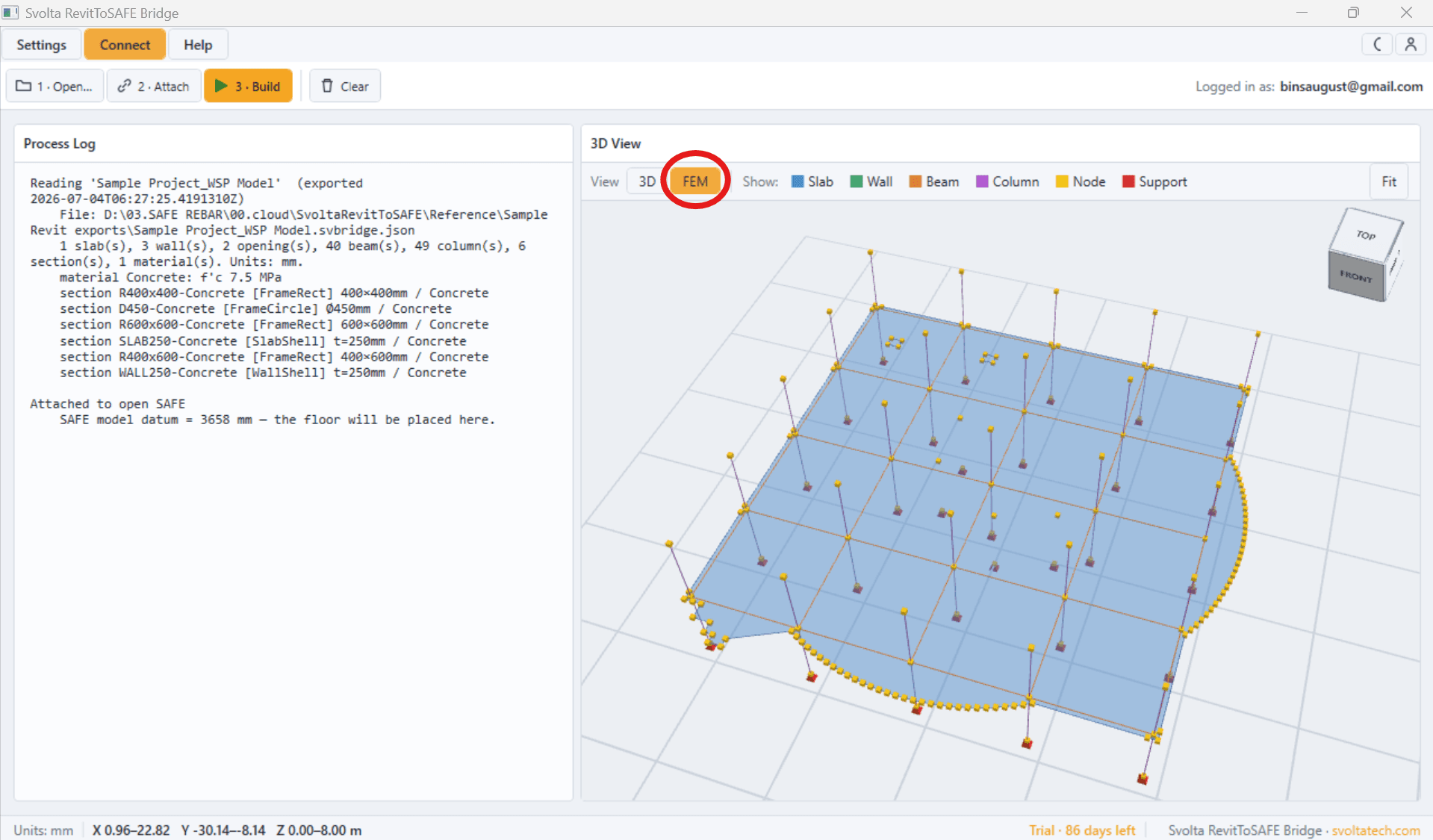
Task: Click the '3D View' panel title
Action: pyautogui.click(x=616, y=143)
